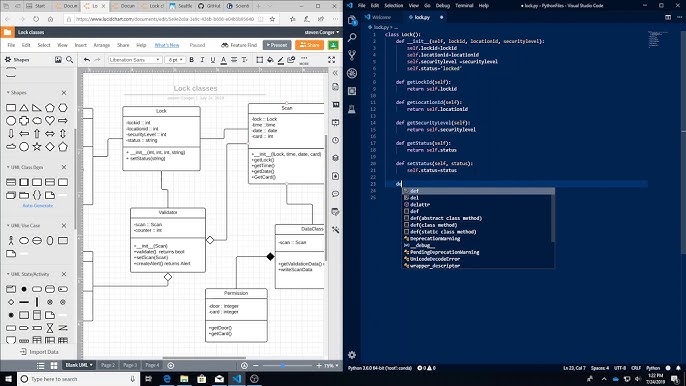
Task: Open the line color pencil
Action: (280, 60)
